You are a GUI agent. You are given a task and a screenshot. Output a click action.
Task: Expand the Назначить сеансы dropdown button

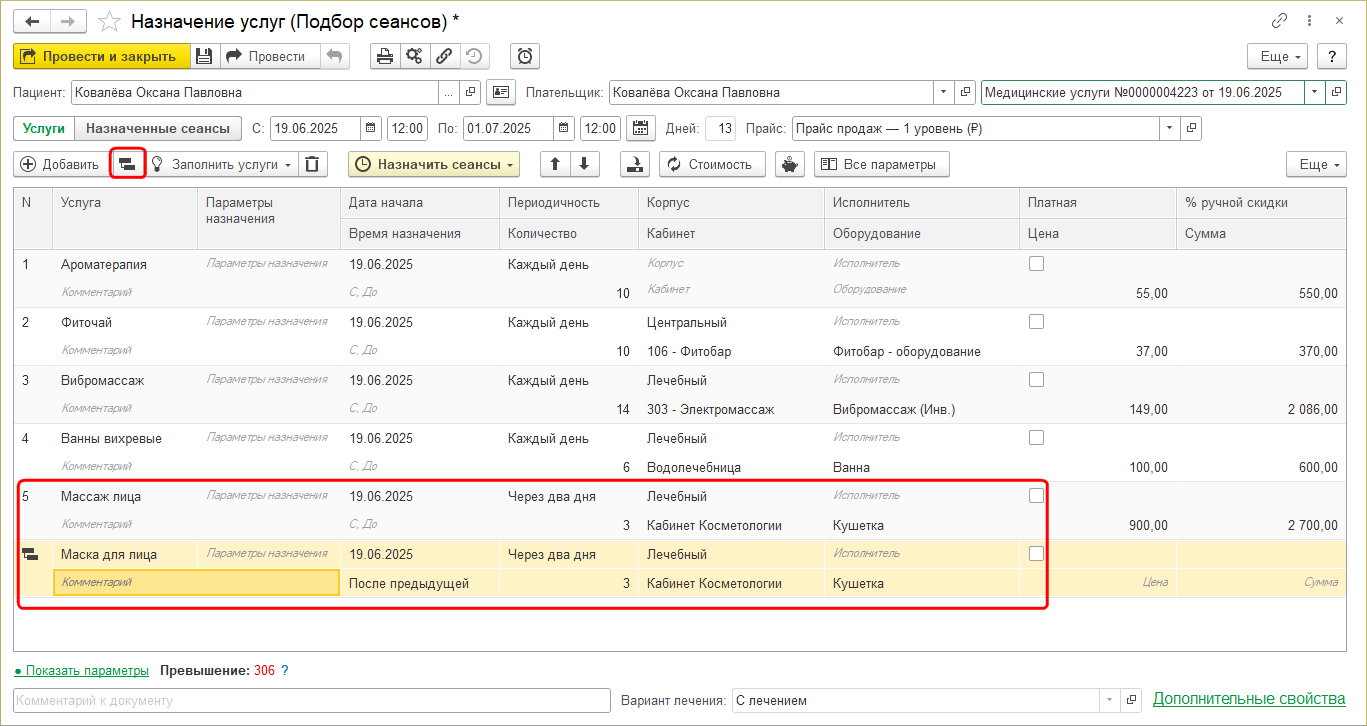coord(434,164)
